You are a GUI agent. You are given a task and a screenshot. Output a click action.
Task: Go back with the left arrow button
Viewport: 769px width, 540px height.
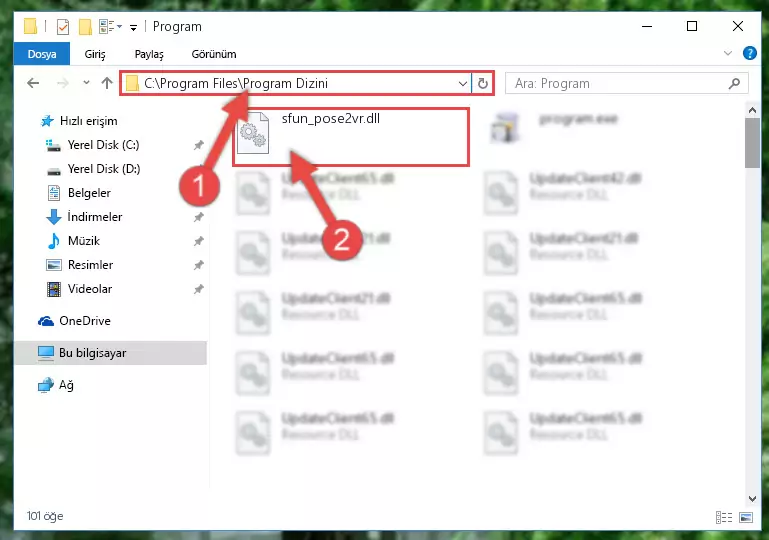pyautogui.click(x=33, y=83)
